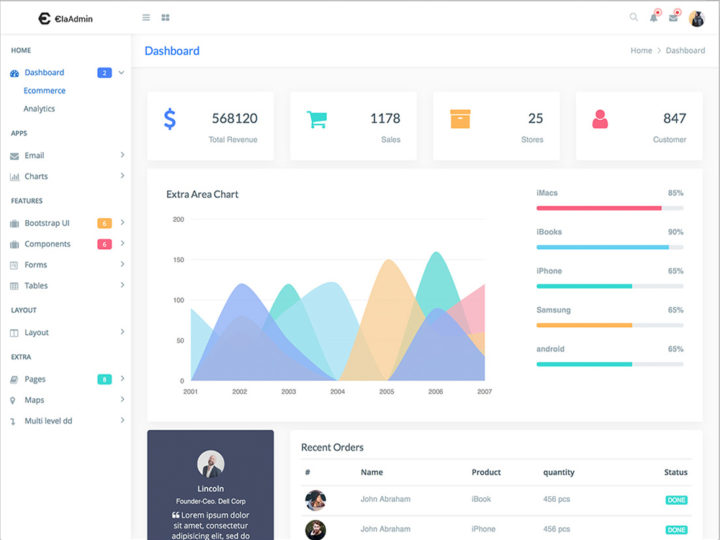Open the Email menu label
The width and height of the screenshot is (720, 540).
tap(34, 156)
